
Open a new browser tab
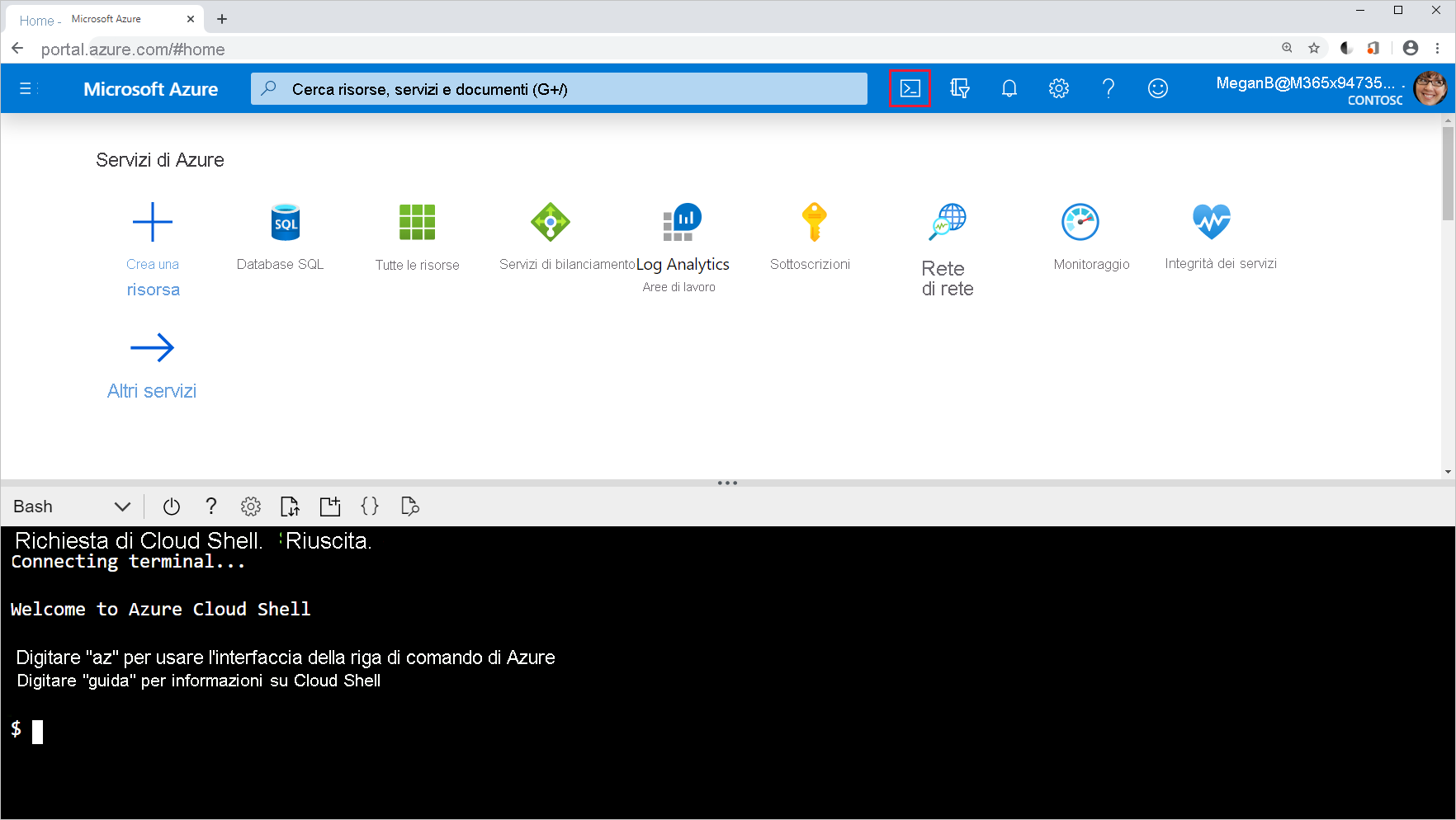tap(222, 19)
